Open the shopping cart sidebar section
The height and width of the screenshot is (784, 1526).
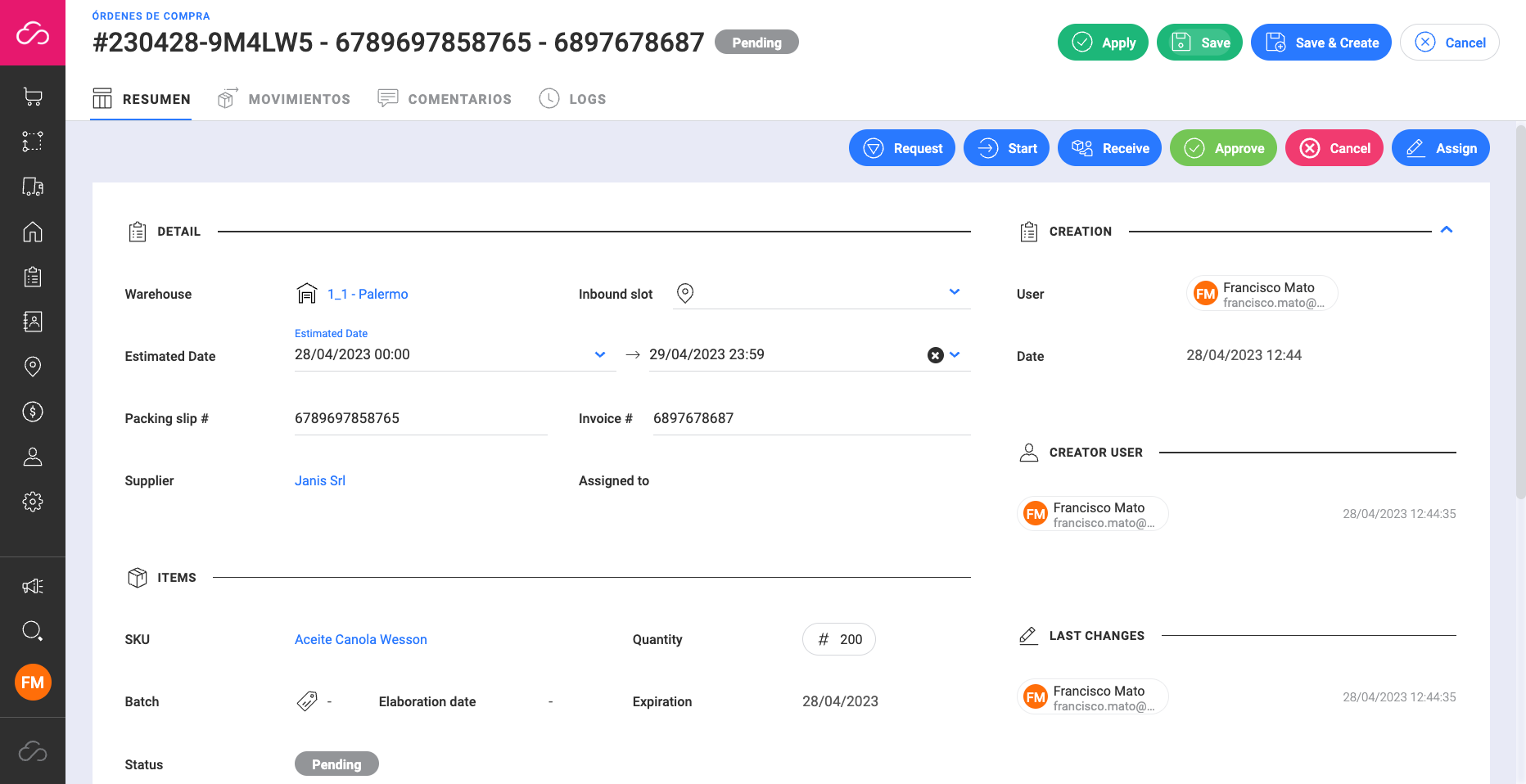(x=33, y=97)
